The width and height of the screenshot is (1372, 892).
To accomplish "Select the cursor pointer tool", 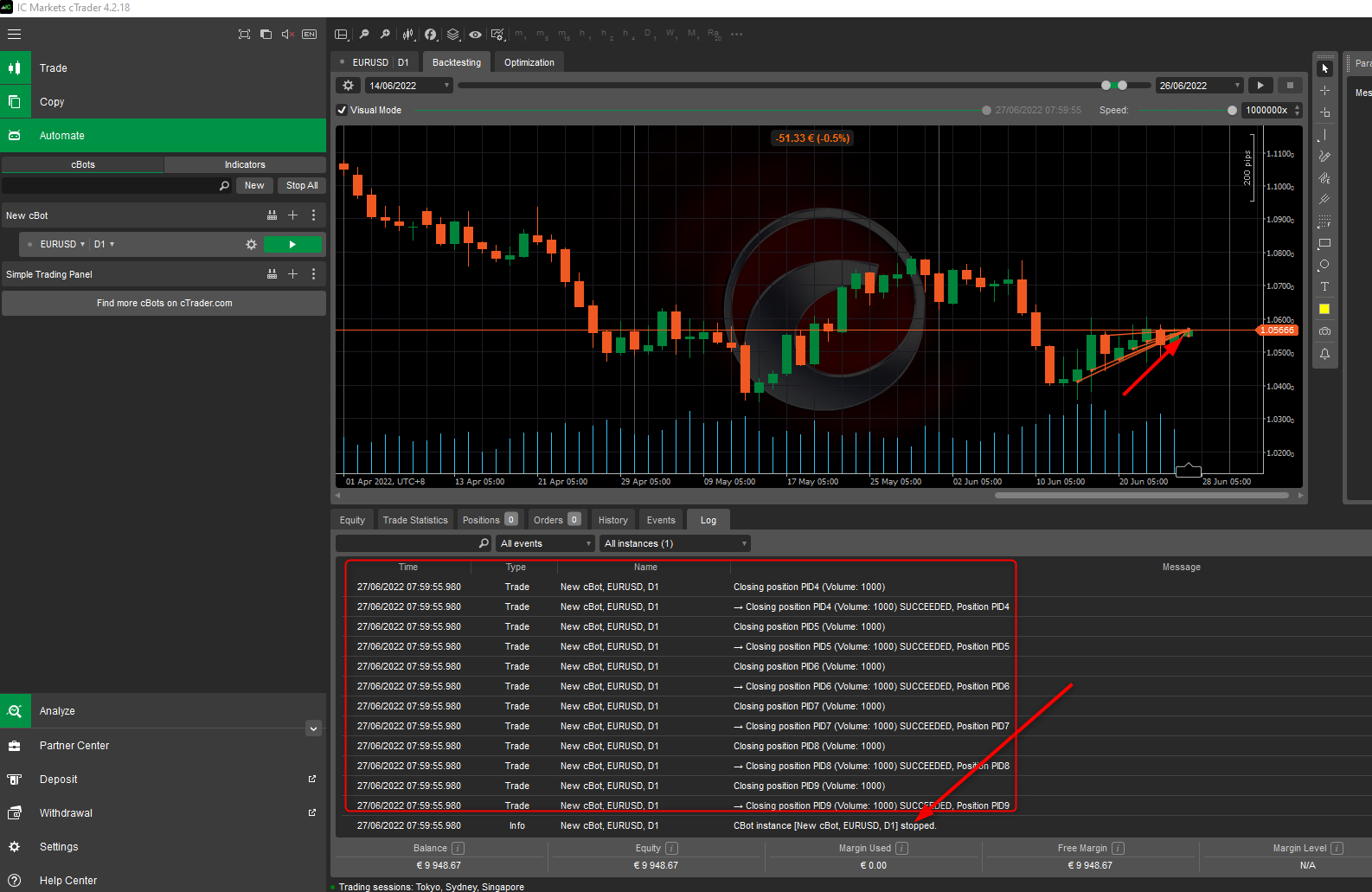I will coord(1324,68).
